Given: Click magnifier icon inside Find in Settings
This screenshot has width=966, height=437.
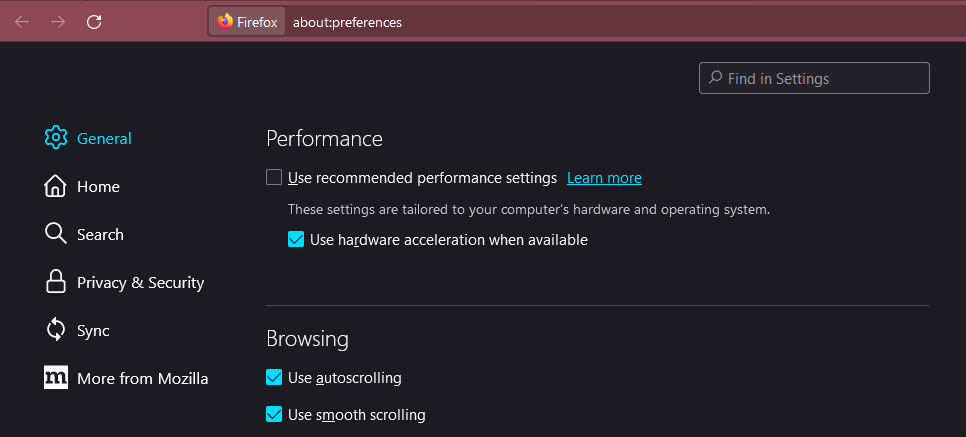Looking at the screenshot, I should click(715, 78).
